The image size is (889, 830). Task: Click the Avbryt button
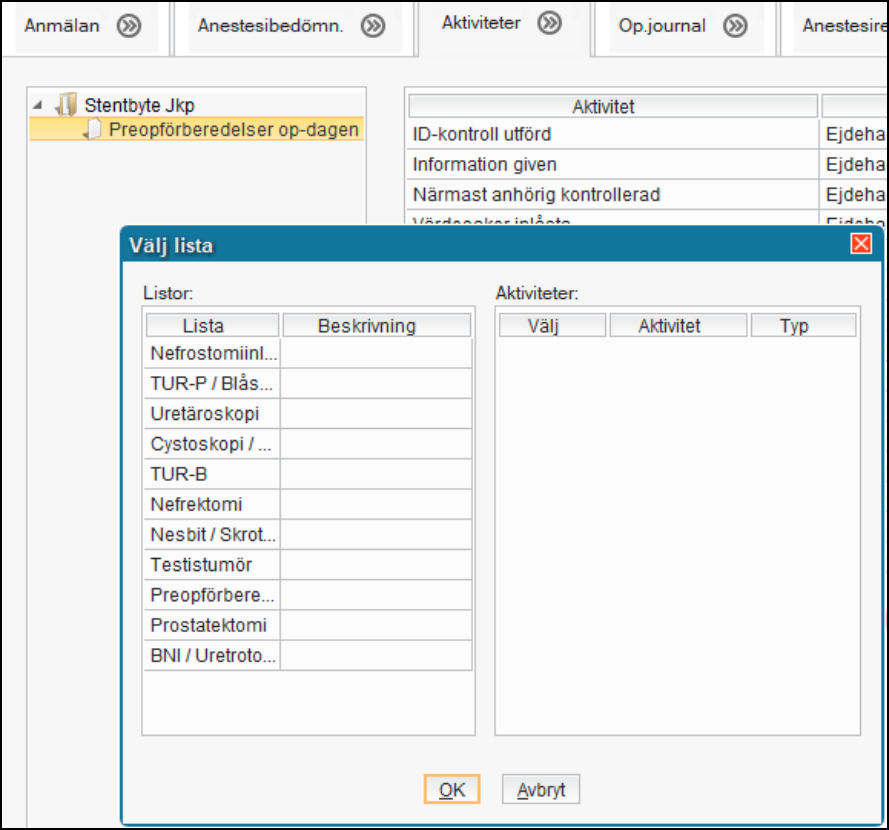click(x=541, y=790)
